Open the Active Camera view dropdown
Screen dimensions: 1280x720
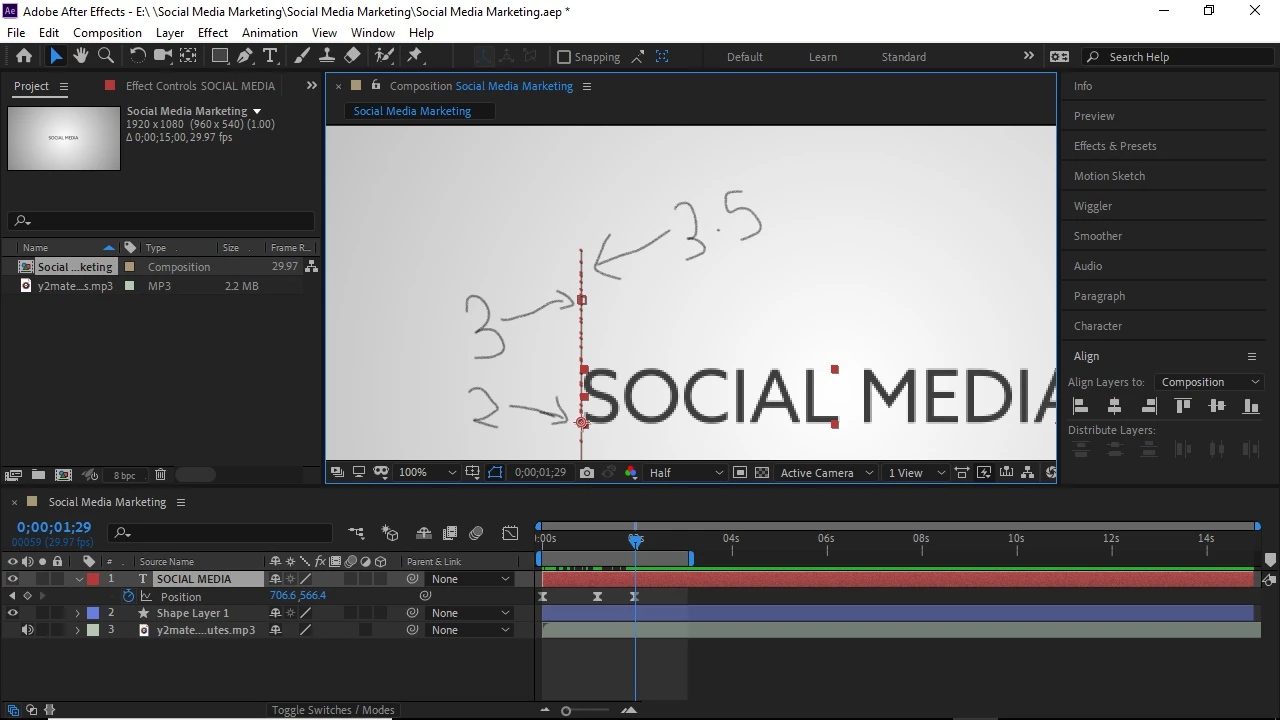pyautogui.click(x=826, y=473)
